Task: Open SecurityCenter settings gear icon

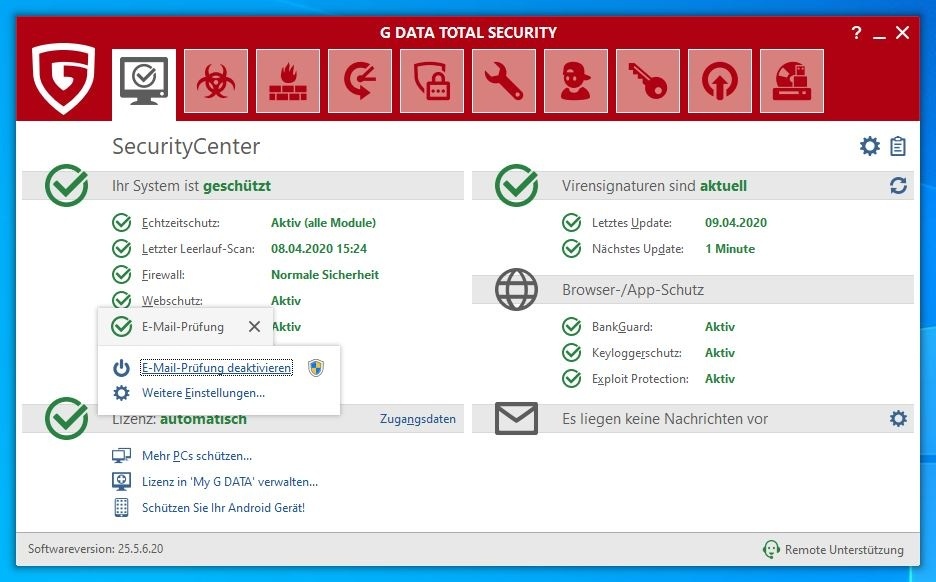Action: pos(870,146)
